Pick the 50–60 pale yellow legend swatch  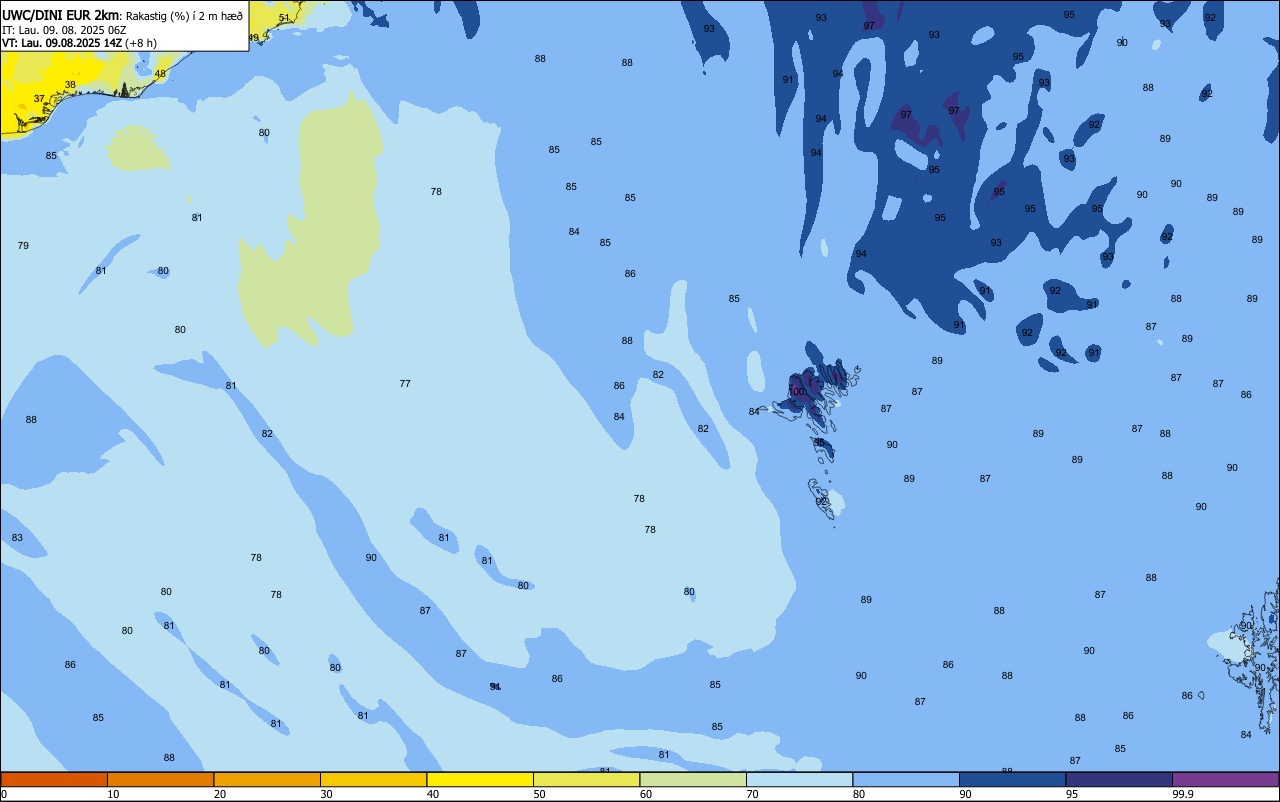(586, 779)
